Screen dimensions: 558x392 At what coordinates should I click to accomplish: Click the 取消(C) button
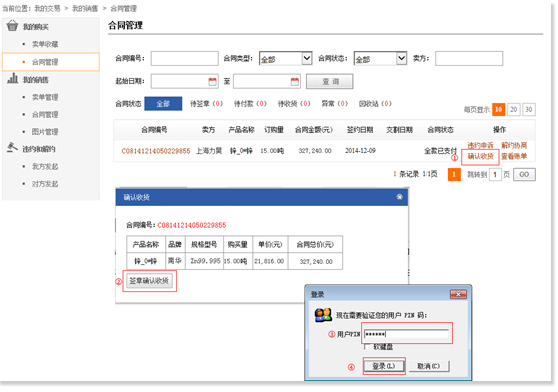[429, 366]
